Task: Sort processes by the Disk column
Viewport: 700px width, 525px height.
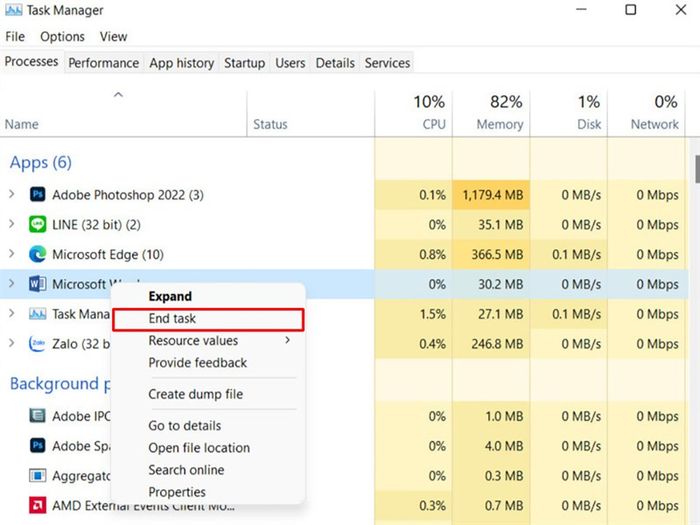Action: pos(569,113)
